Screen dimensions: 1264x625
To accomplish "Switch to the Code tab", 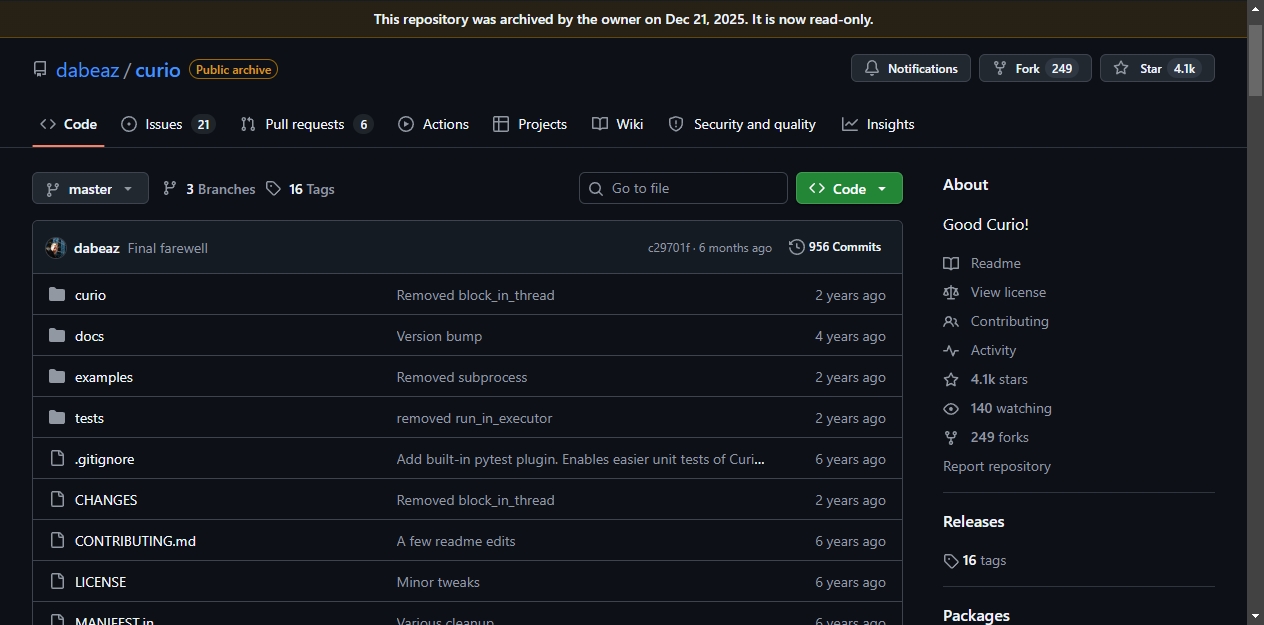I will [x=68, y=124].
